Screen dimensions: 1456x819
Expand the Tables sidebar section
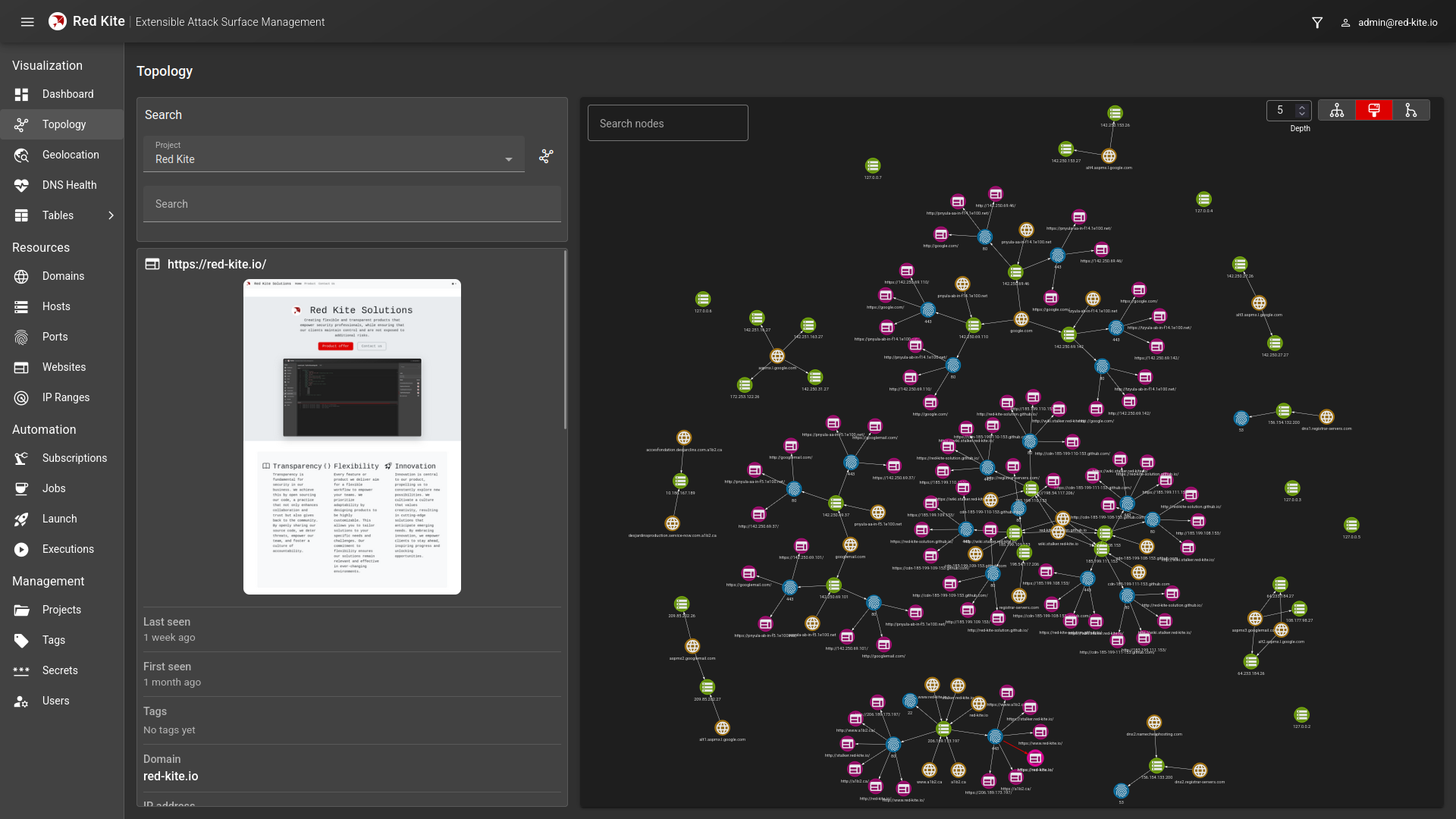111,215
